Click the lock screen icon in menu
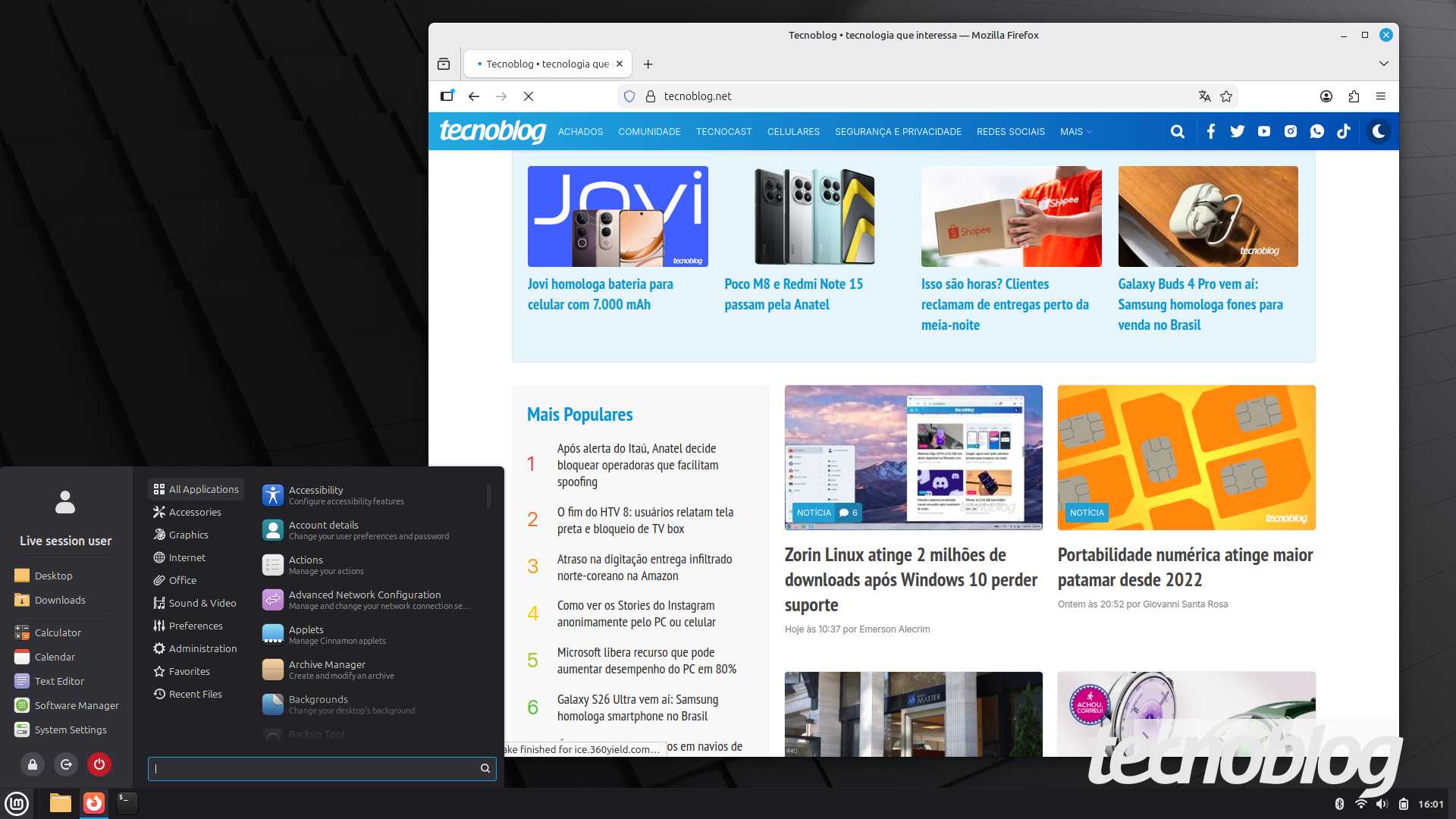The height and width of the screenshot is (819, 1456). pyautogui.click(x=33, y=764)
